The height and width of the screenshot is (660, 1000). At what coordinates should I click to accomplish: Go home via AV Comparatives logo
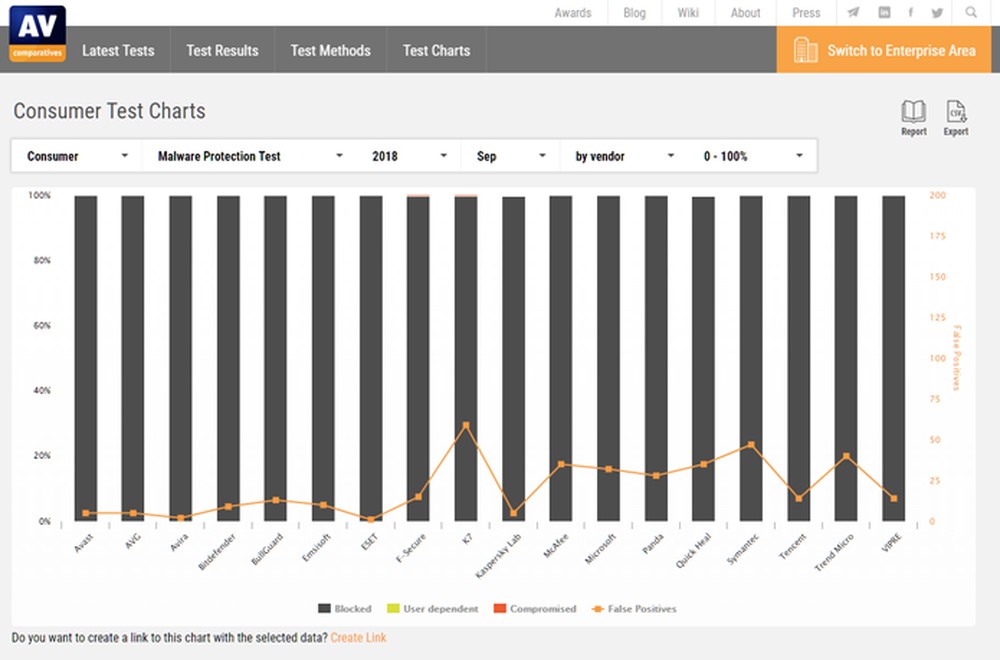(37, 33)
